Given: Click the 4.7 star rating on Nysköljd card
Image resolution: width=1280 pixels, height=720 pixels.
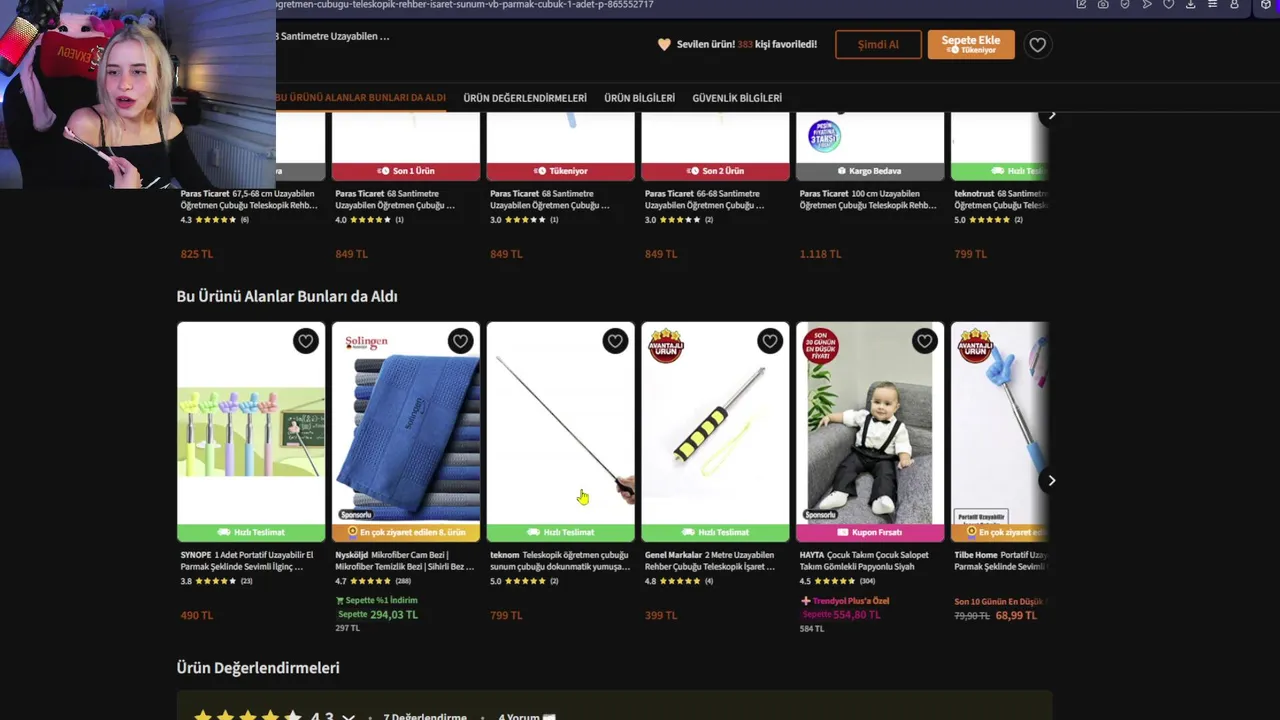Looking at the screenshot, I should 373,581.
